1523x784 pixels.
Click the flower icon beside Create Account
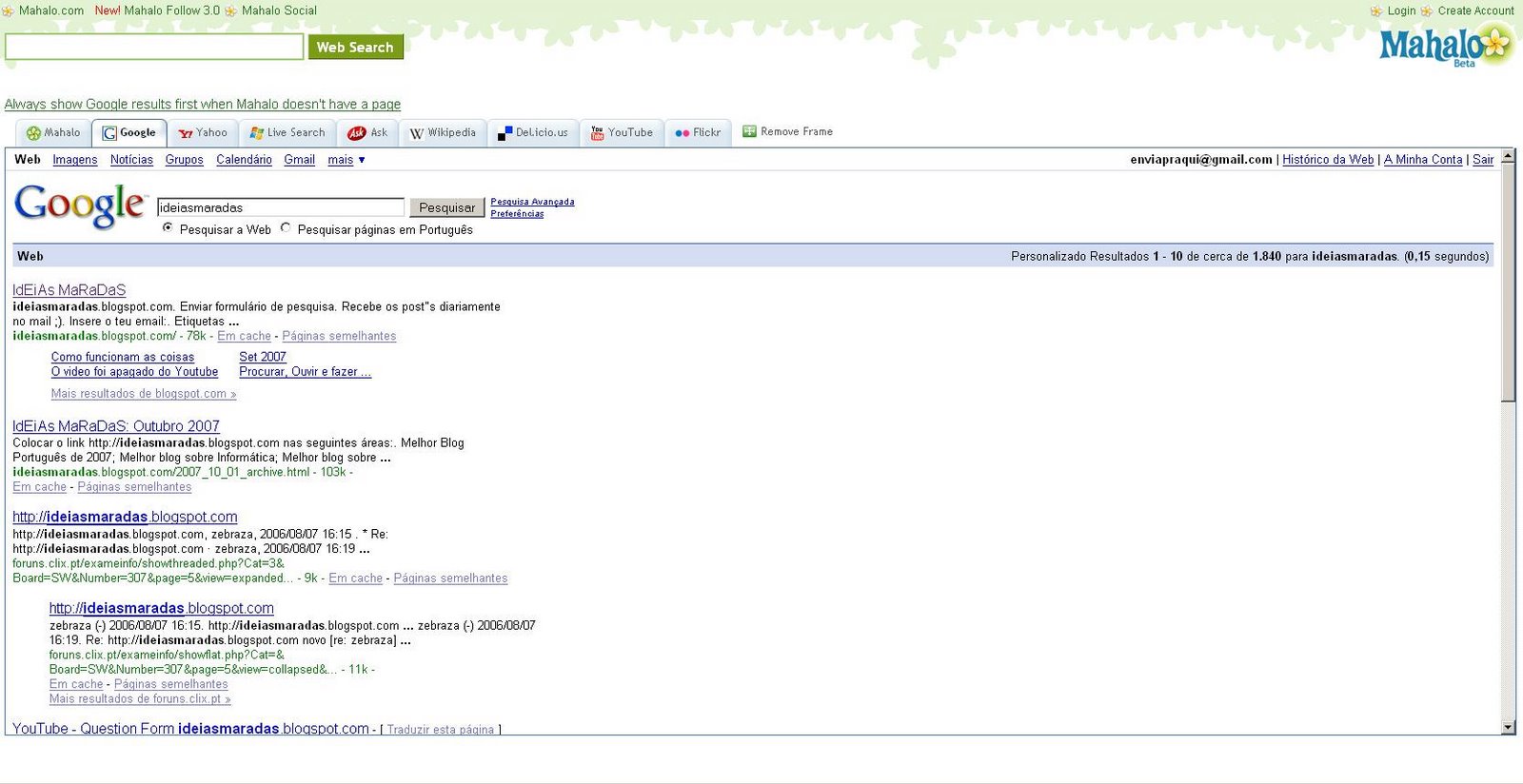(1427, 11)
